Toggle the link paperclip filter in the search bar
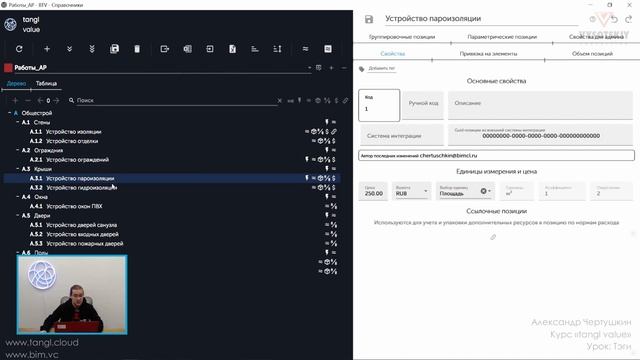This screenshot has width=640, height=360. click(x=345, y=100)
